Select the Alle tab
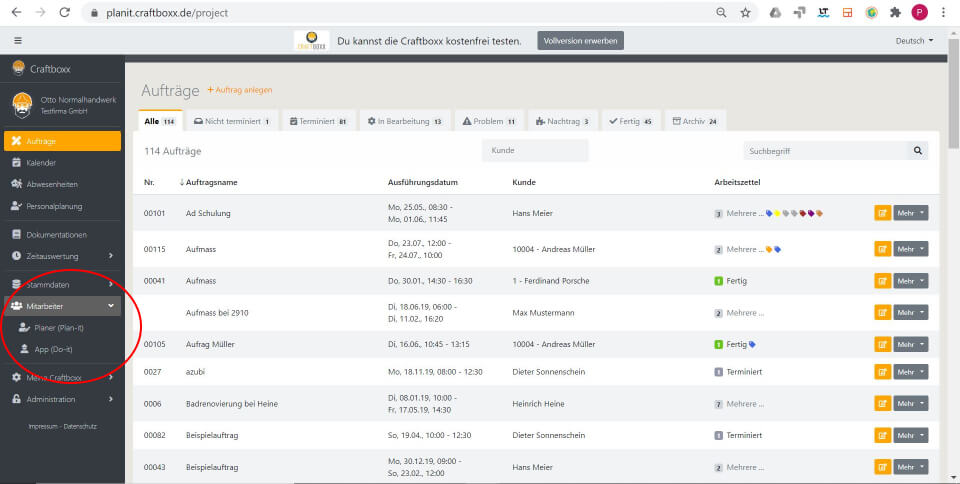 (x=159, y=121)
